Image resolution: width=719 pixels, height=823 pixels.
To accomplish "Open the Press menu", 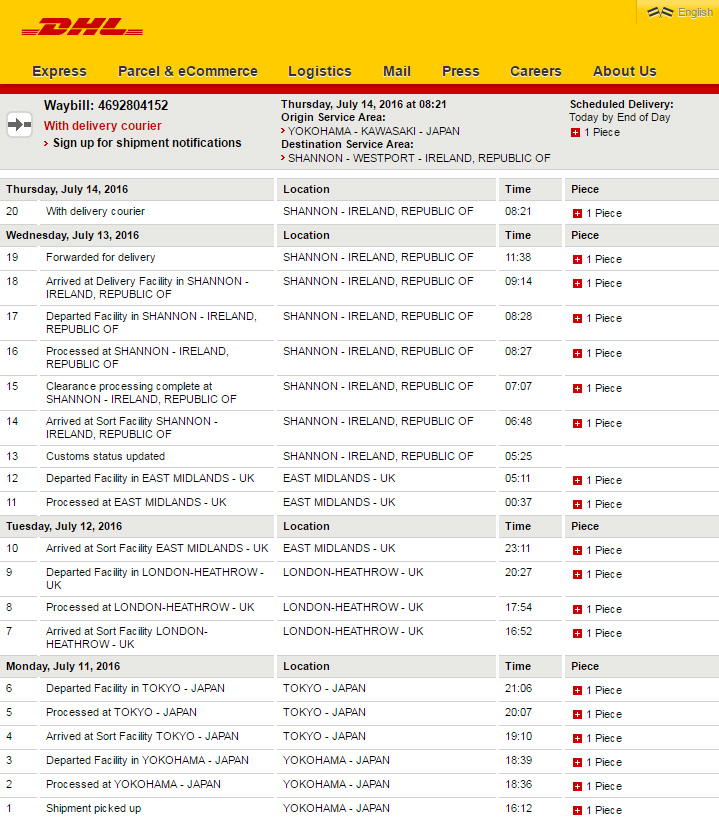I will tap(461, 71).
